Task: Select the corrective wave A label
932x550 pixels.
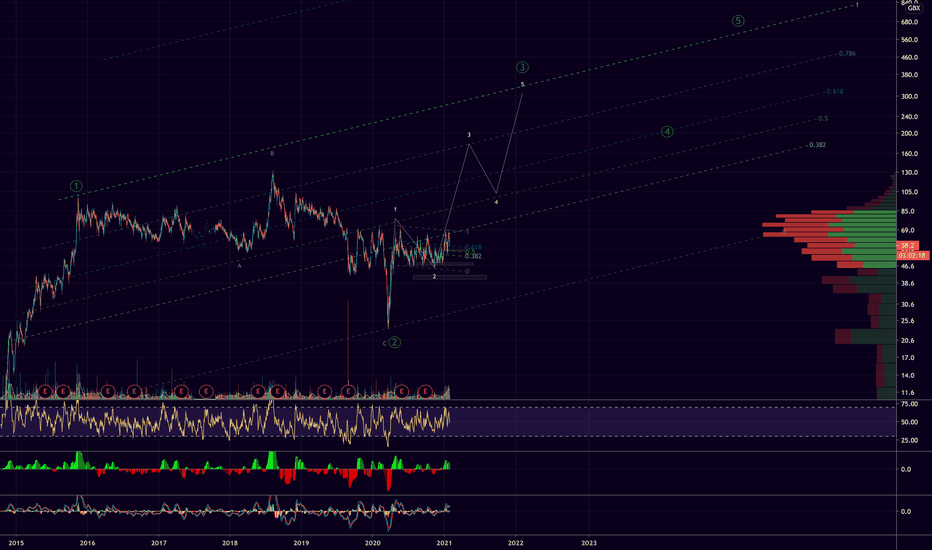Action: point(240,266)
